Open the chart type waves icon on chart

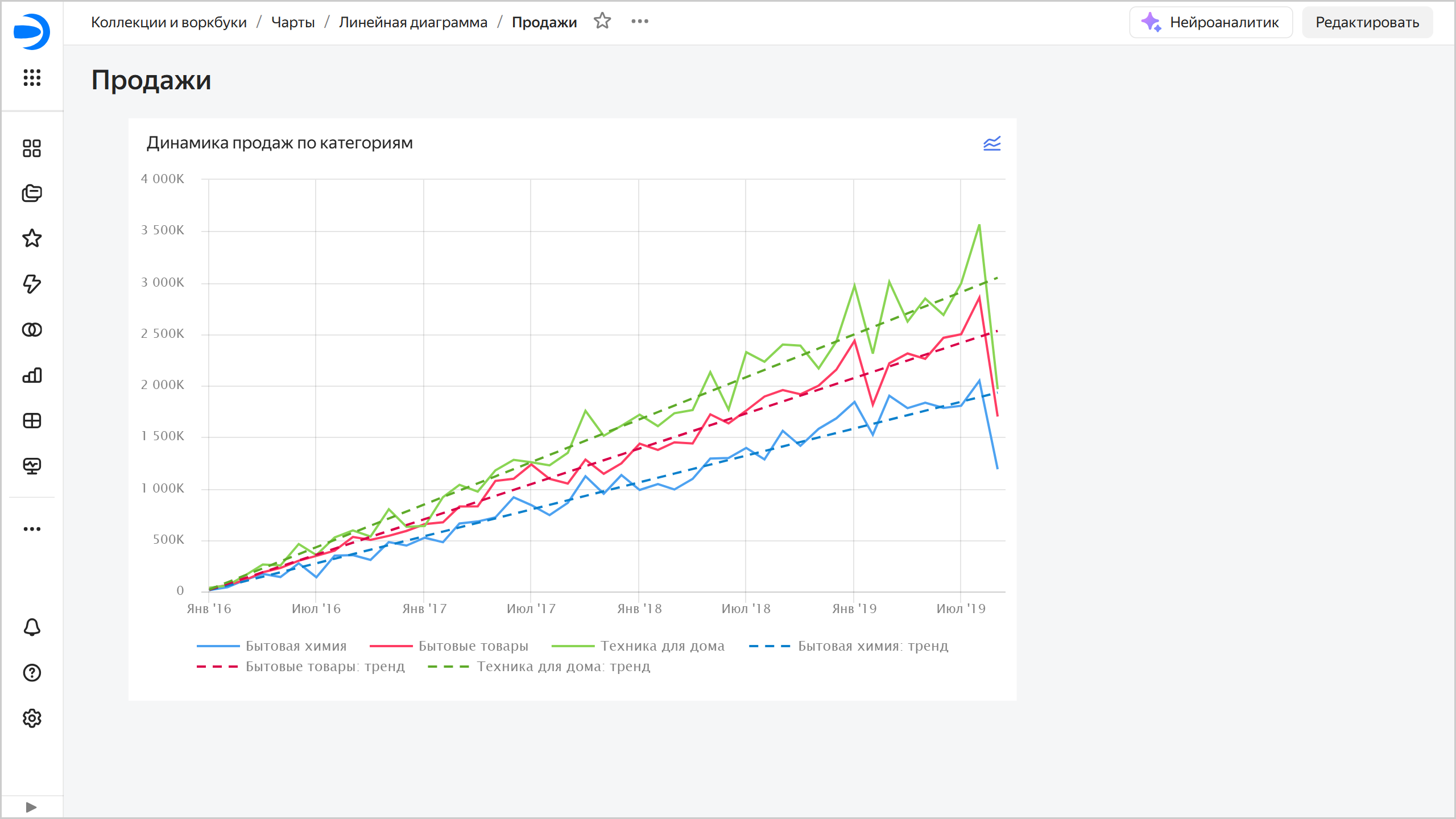tap(991, 144)
